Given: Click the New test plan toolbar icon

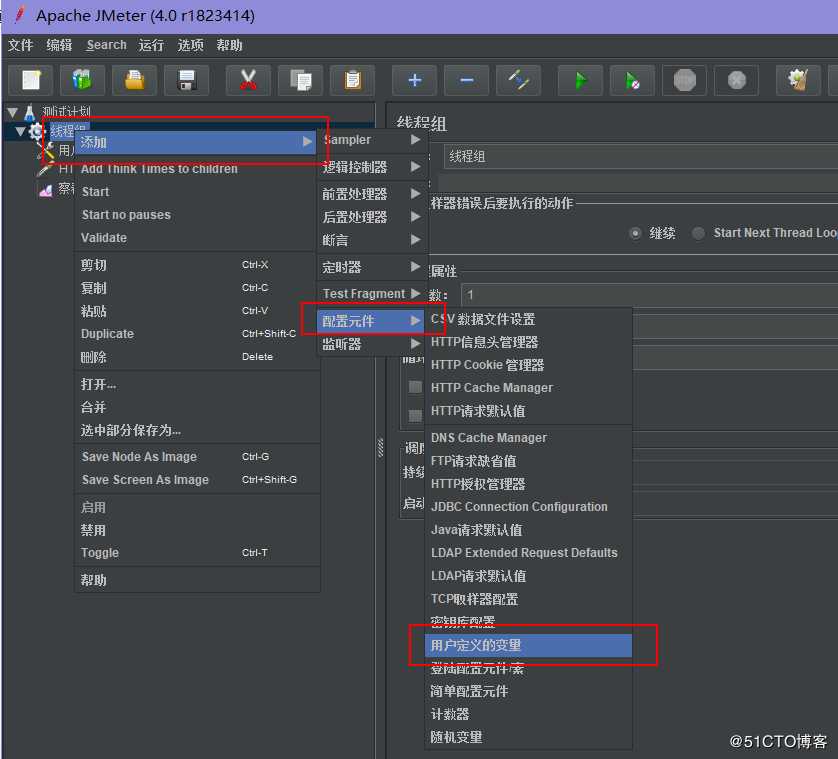Looking at the screenshot, I should [30, 81].
